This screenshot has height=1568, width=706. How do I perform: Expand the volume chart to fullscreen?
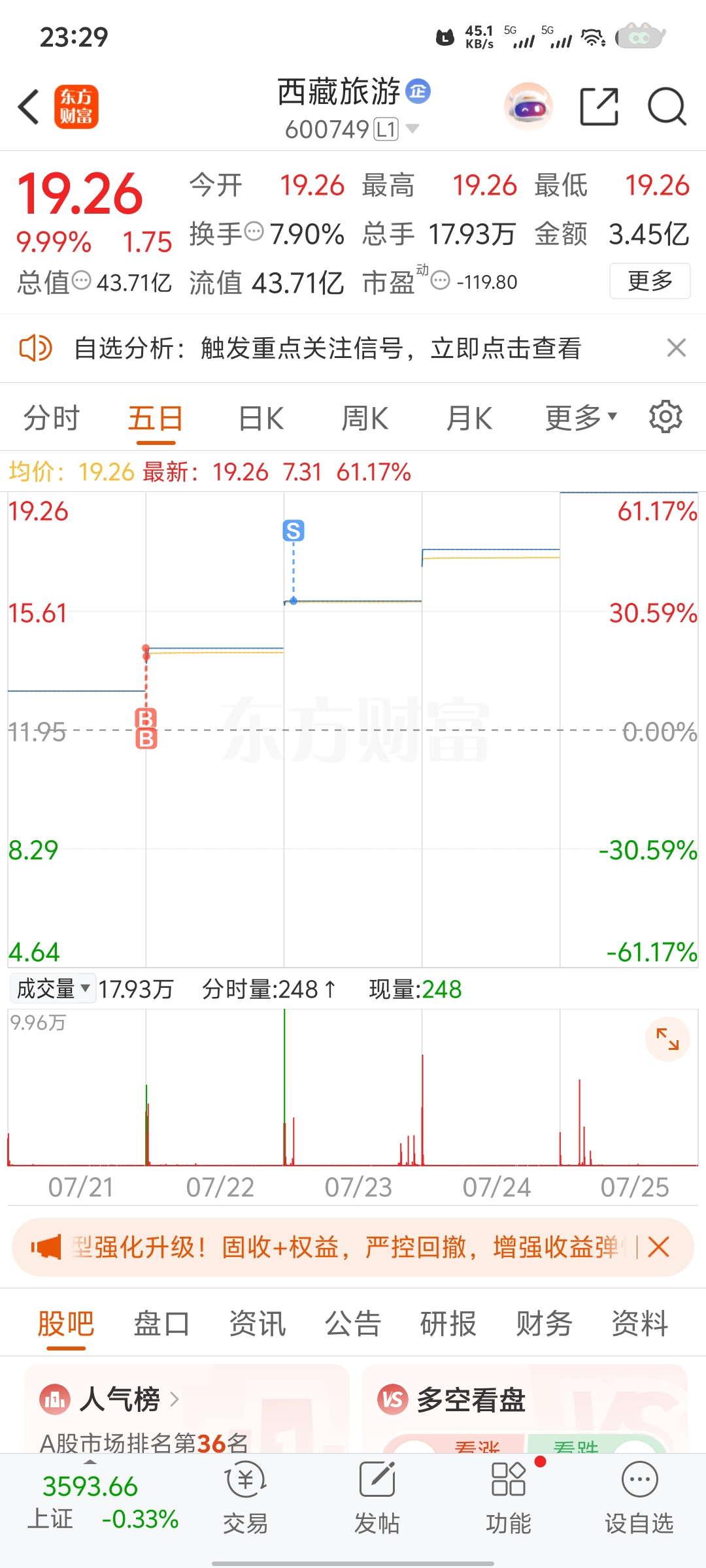click(667, 1039)
